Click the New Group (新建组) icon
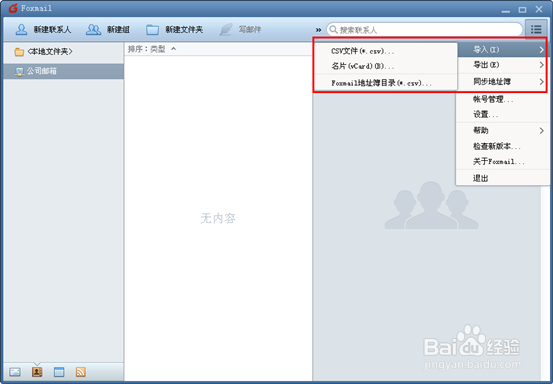The image size is (553, 384). (93, 30)
